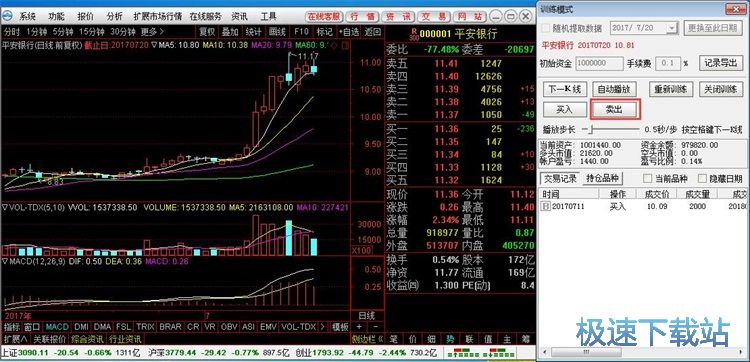
Task: Click the 统计 statistics toolbar button
Action: pos(254,32)
